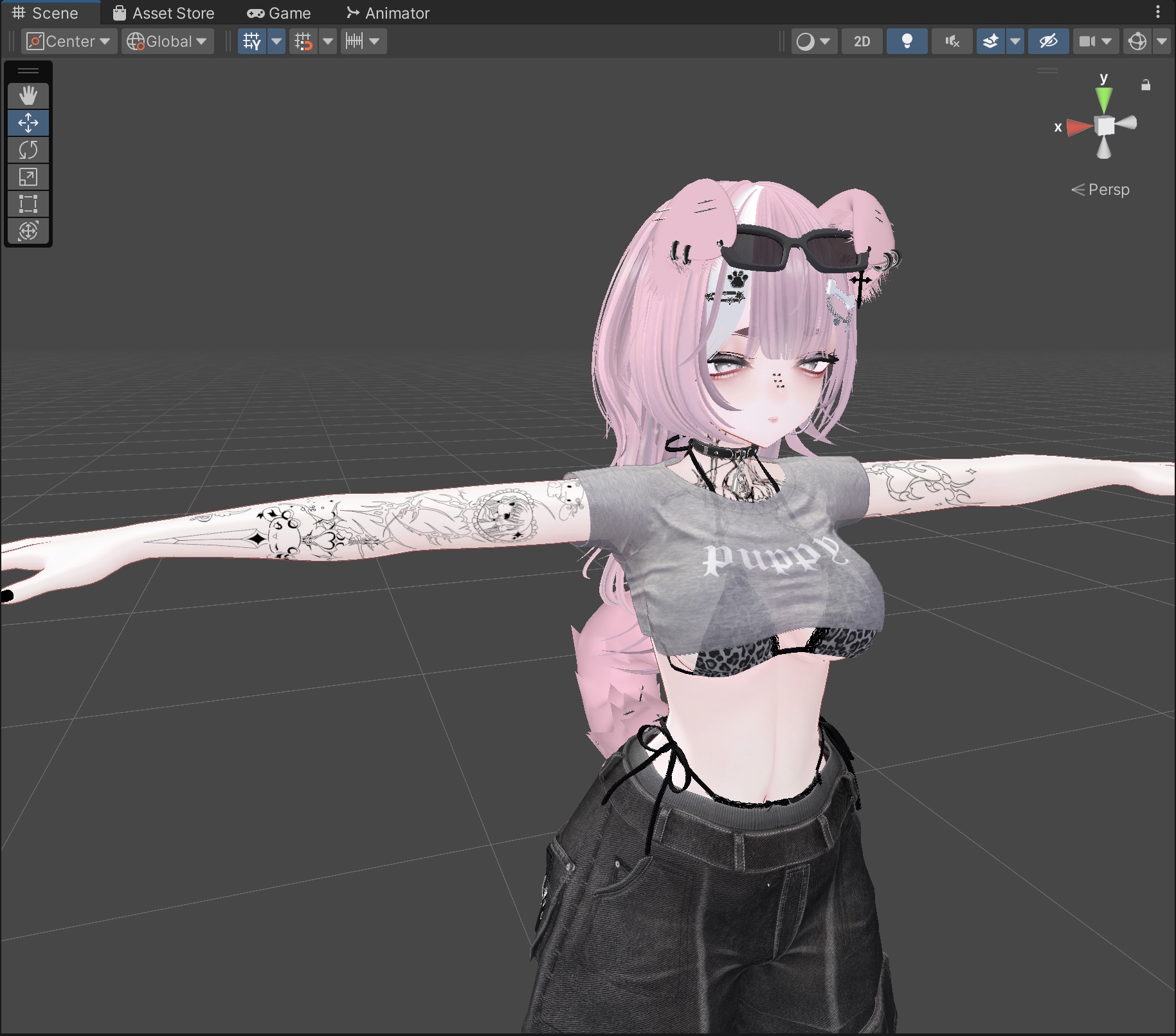Toggle scene lighting lightbulb
1176x1036 pixels.
pos(907,42)
